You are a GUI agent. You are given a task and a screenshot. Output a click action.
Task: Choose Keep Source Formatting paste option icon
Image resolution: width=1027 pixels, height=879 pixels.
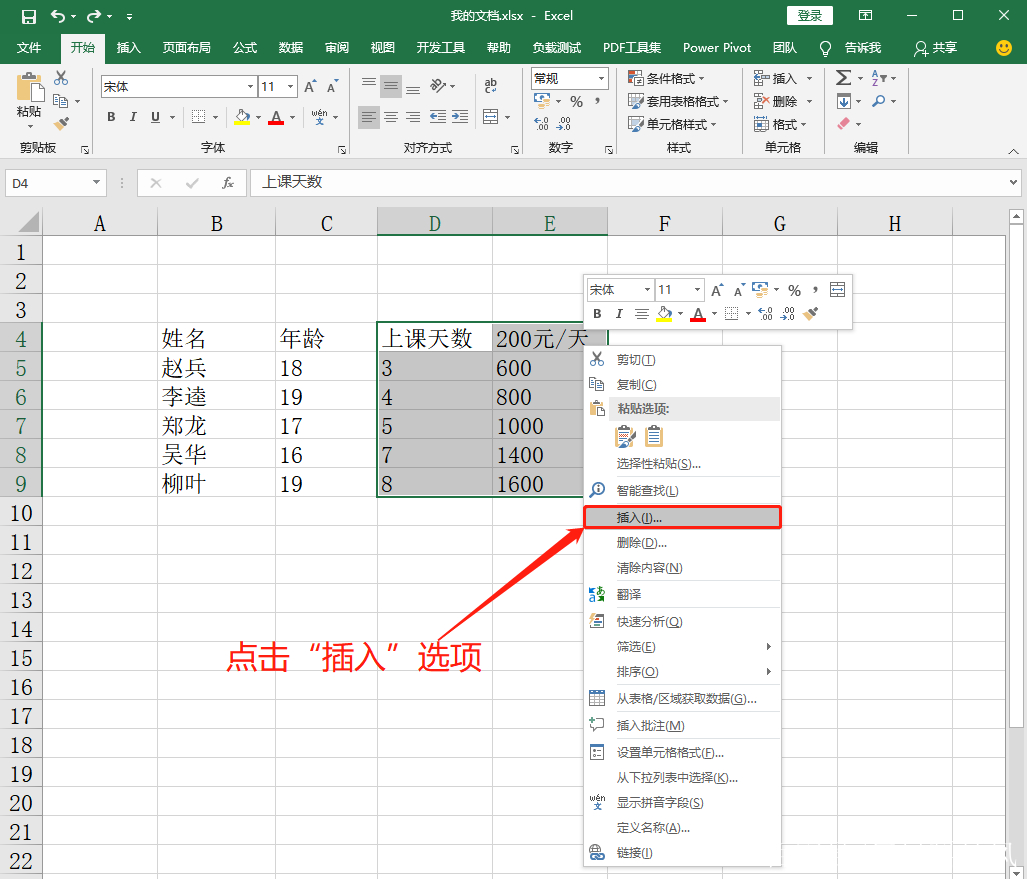625,436
